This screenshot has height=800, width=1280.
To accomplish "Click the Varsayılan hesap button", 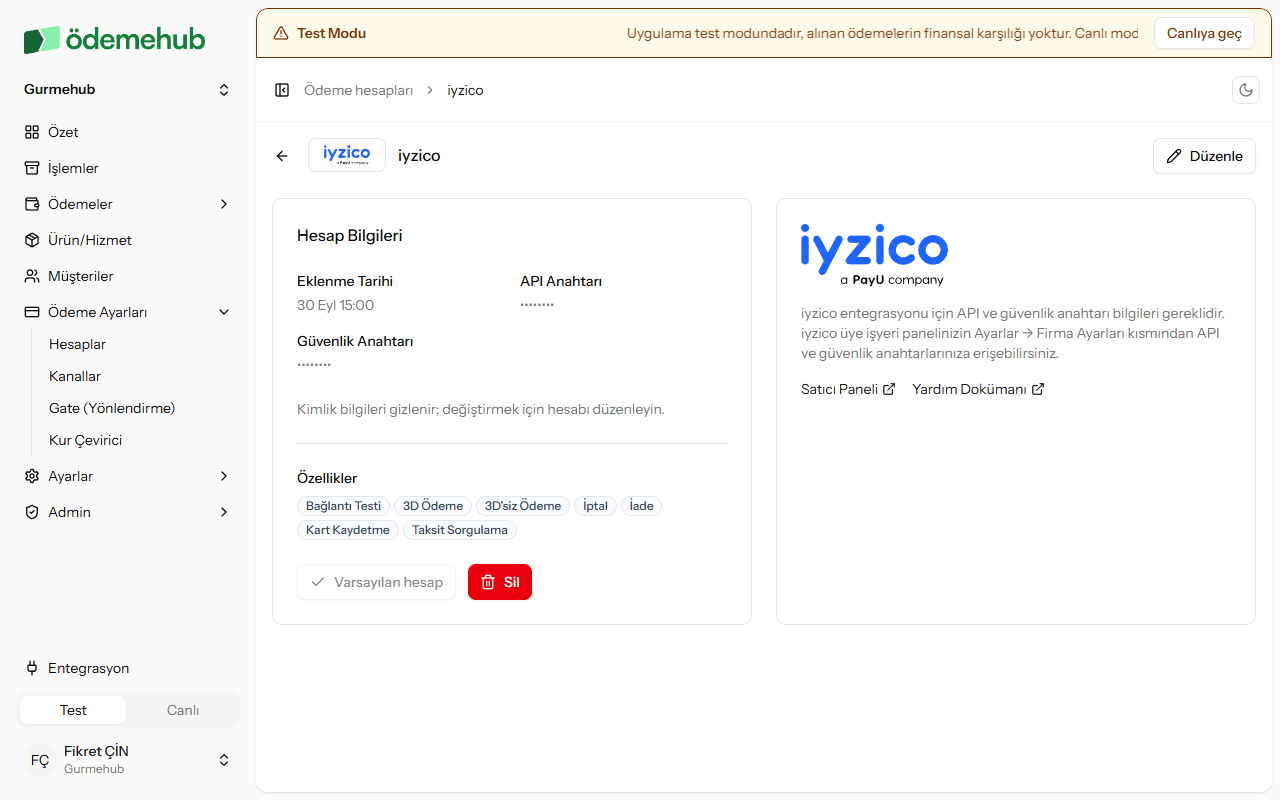I will pyautogui.click(x=376, y=582).
